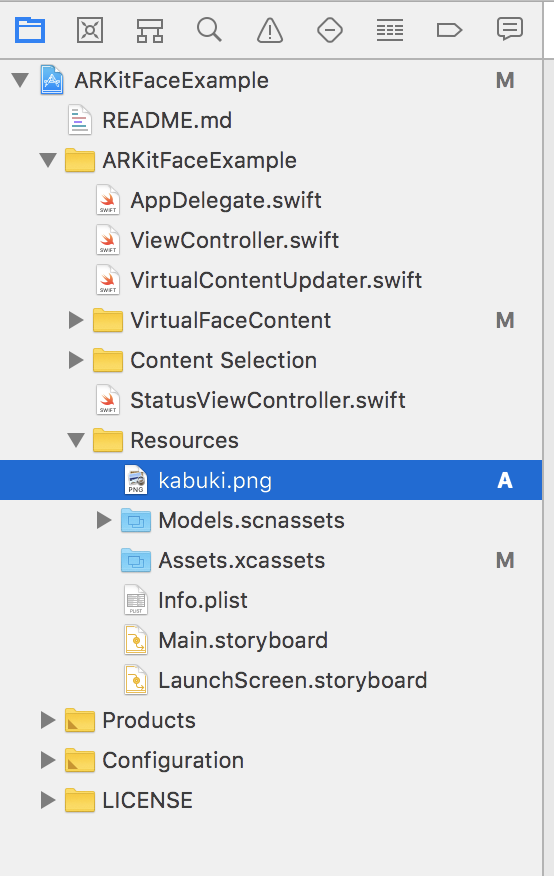This screenshot has height=876, width=554.
Task: Open the Find navigator magnifier icon
Action: coord(209,30)
